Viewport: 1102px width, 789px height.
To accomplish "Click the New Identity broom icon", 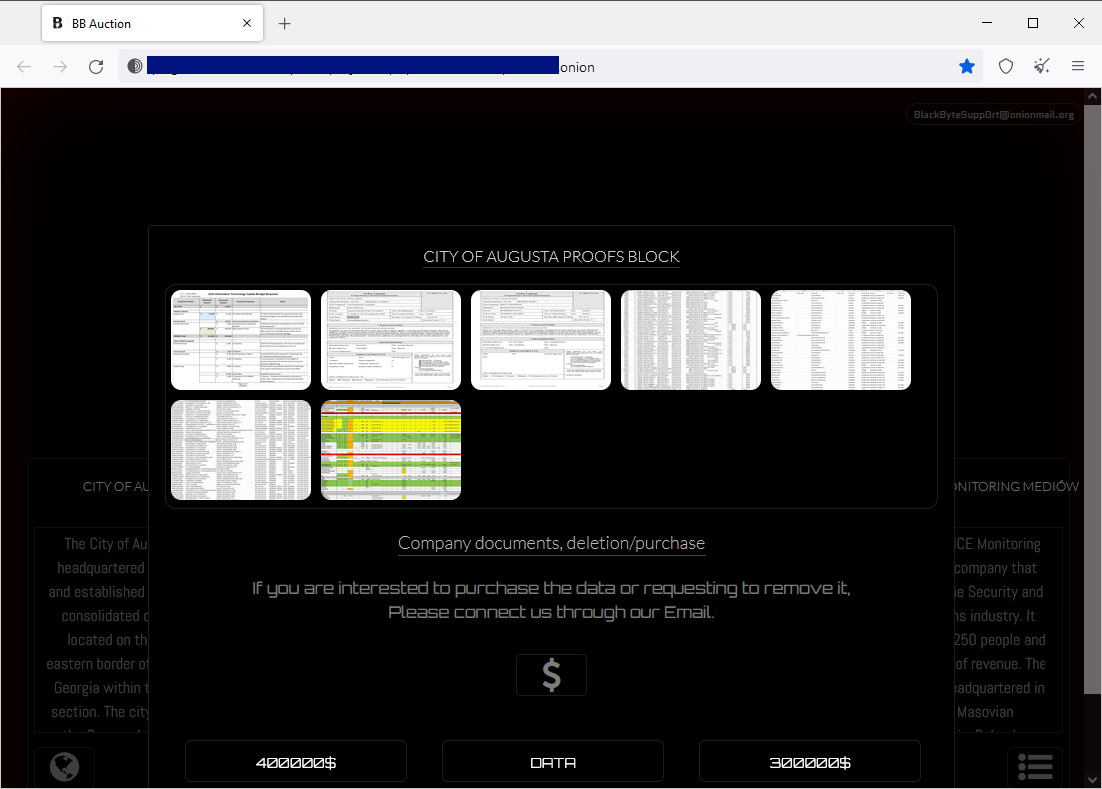I will point(1042,66).
